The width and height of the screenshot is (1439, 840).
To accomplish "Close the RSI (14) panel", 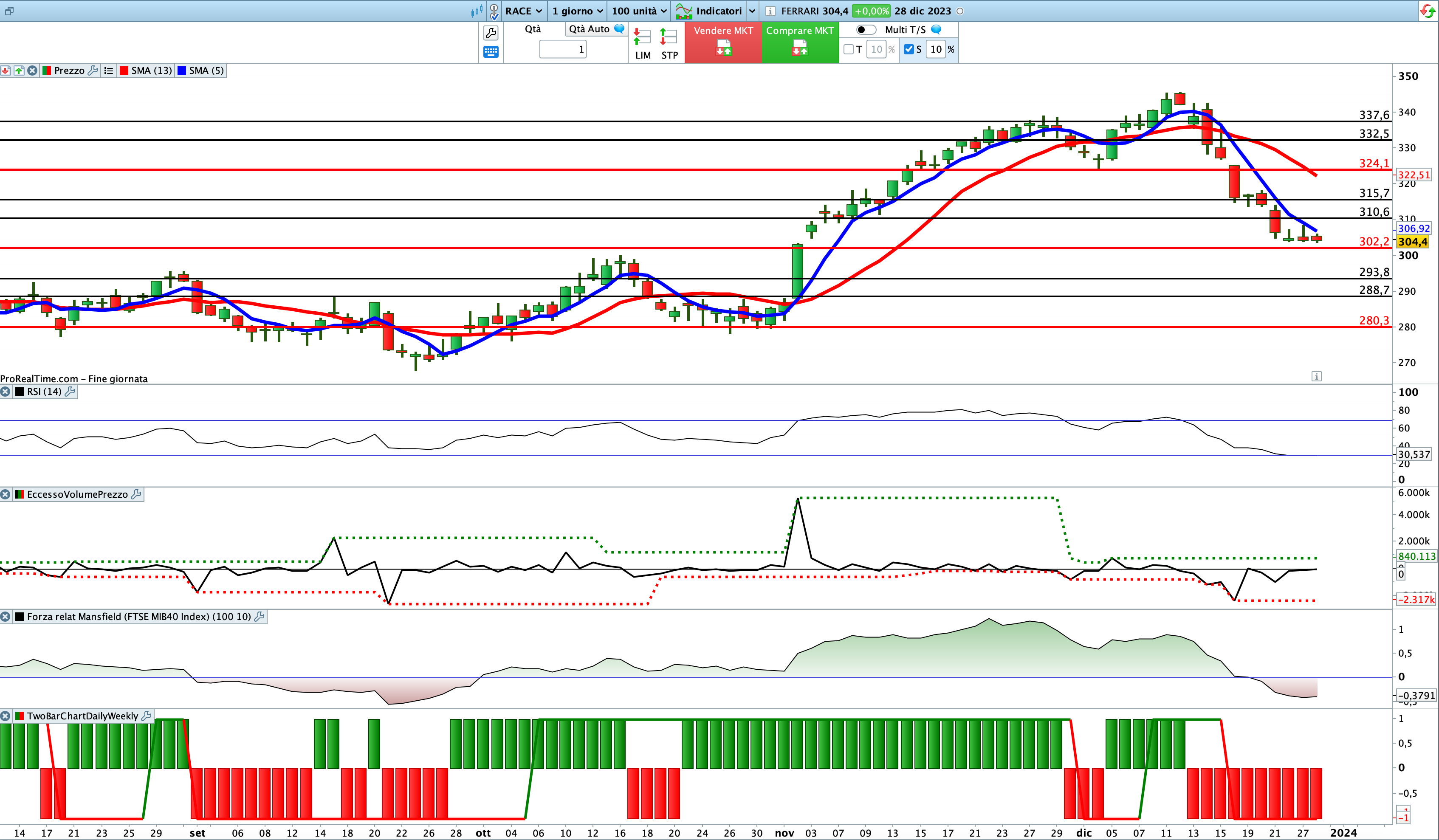I will 5,392.
